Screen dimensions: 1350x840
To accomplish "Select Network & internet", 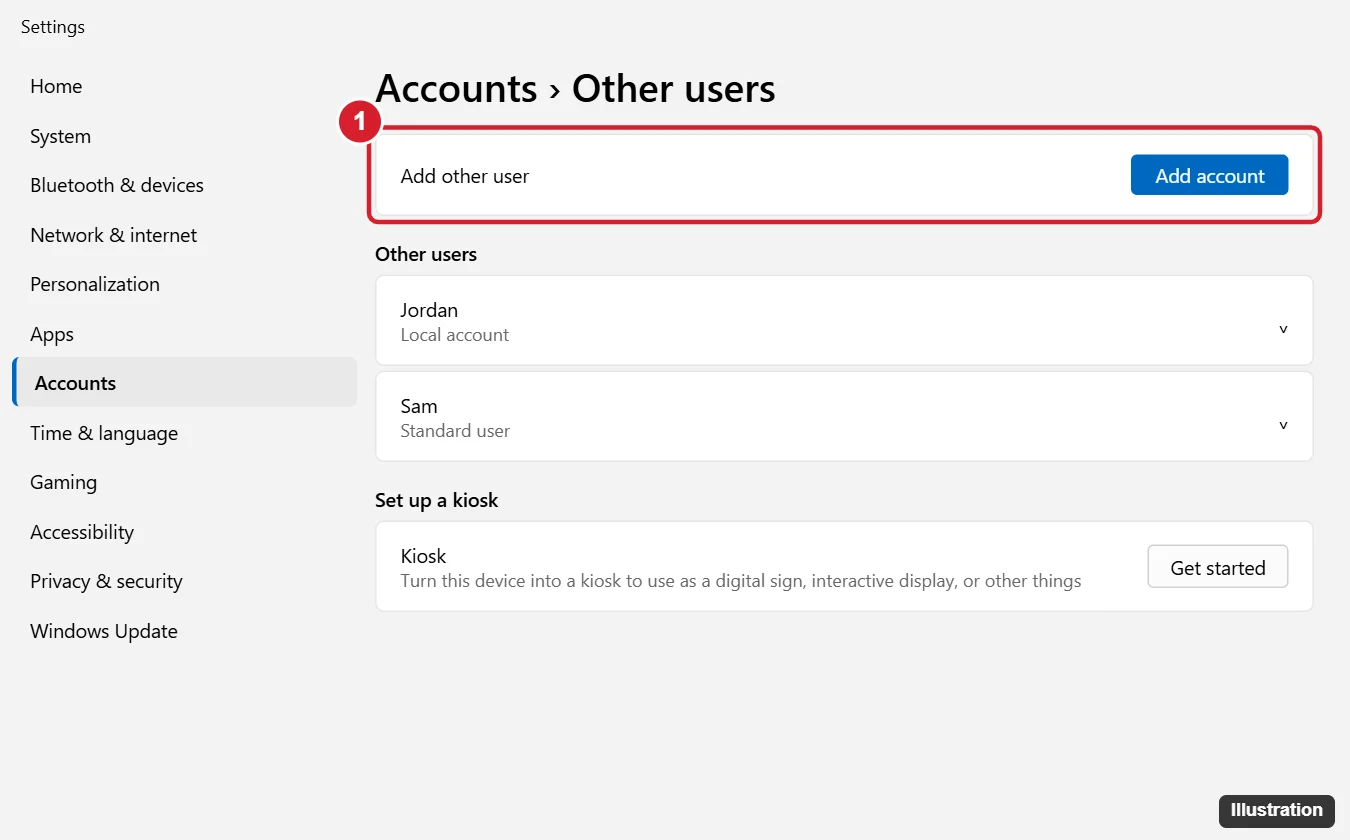I will pyautogui.click(x=114, y=235).
